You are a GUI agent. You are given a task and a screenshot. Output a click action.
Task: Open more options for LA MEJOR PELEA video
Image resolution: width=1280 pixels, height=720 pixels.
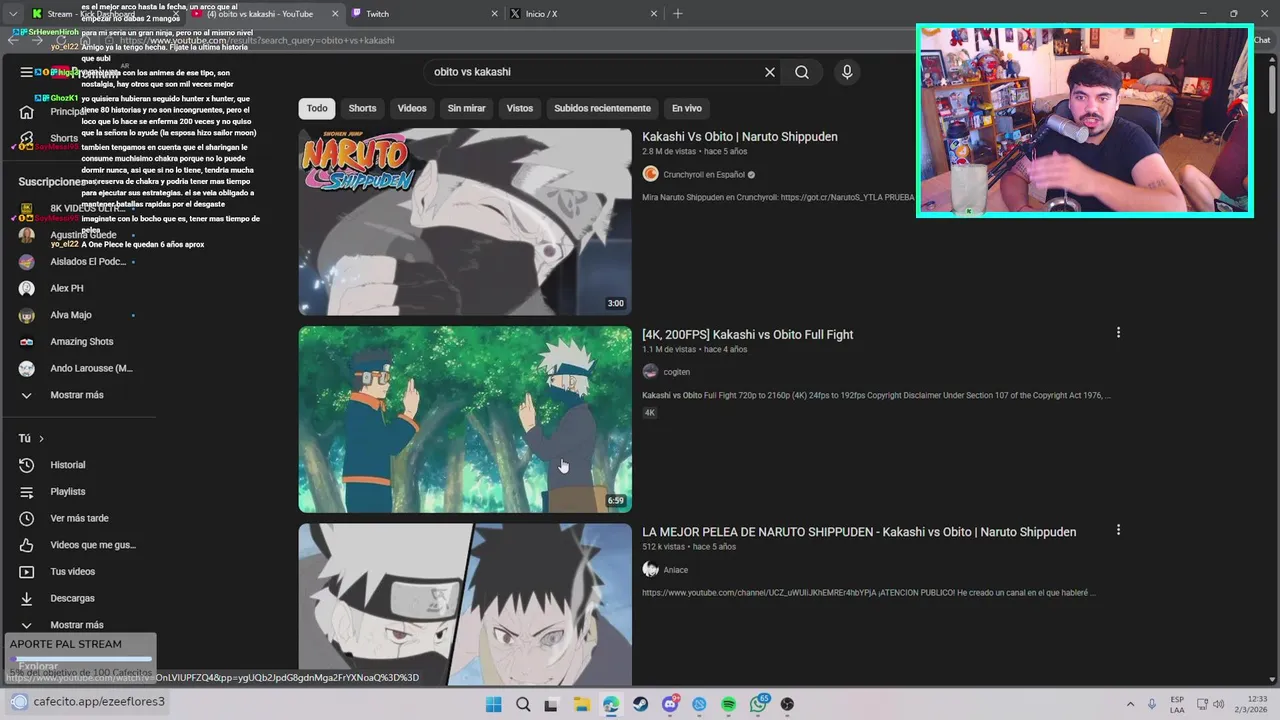point(1118,530)
